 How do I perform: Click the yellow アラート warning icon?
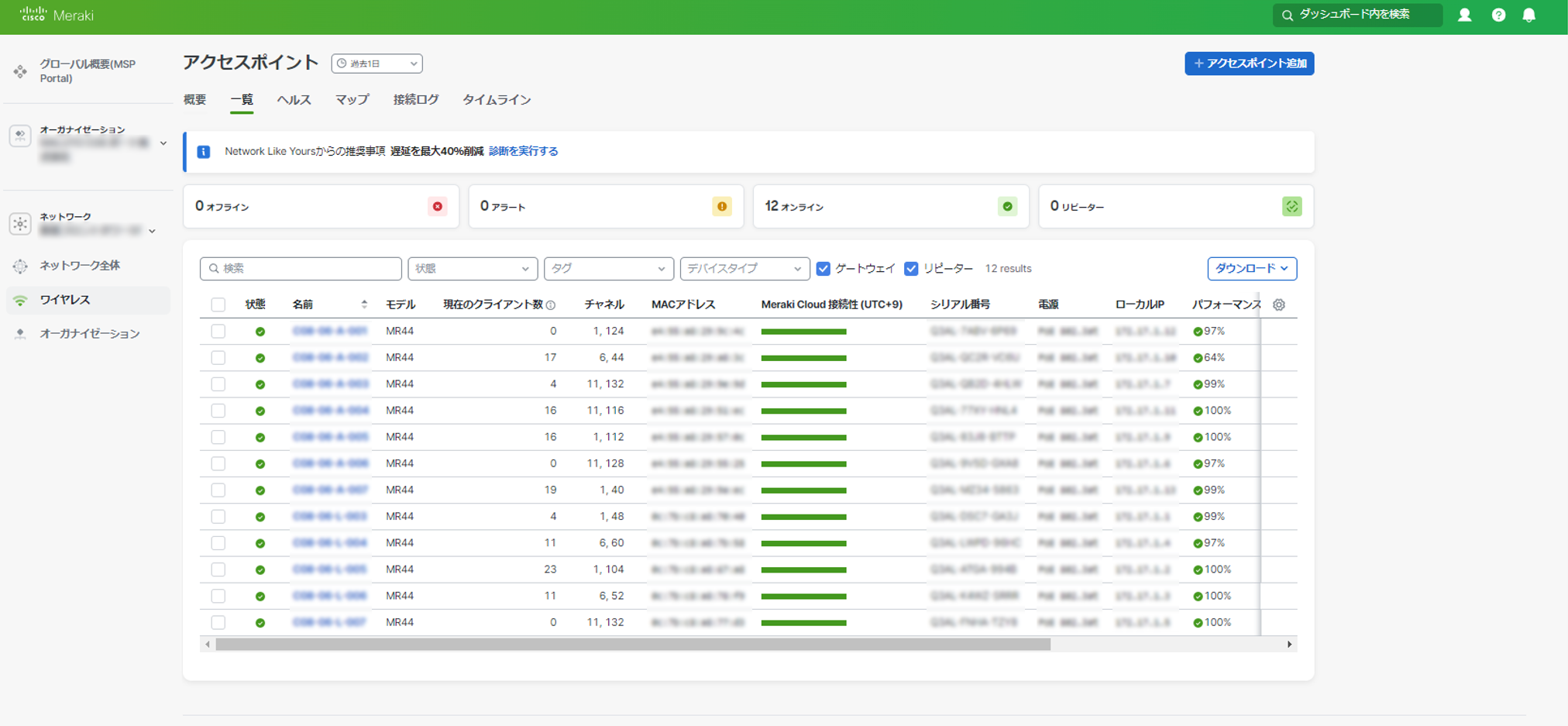pyautogui.click(x=722, y=206)
